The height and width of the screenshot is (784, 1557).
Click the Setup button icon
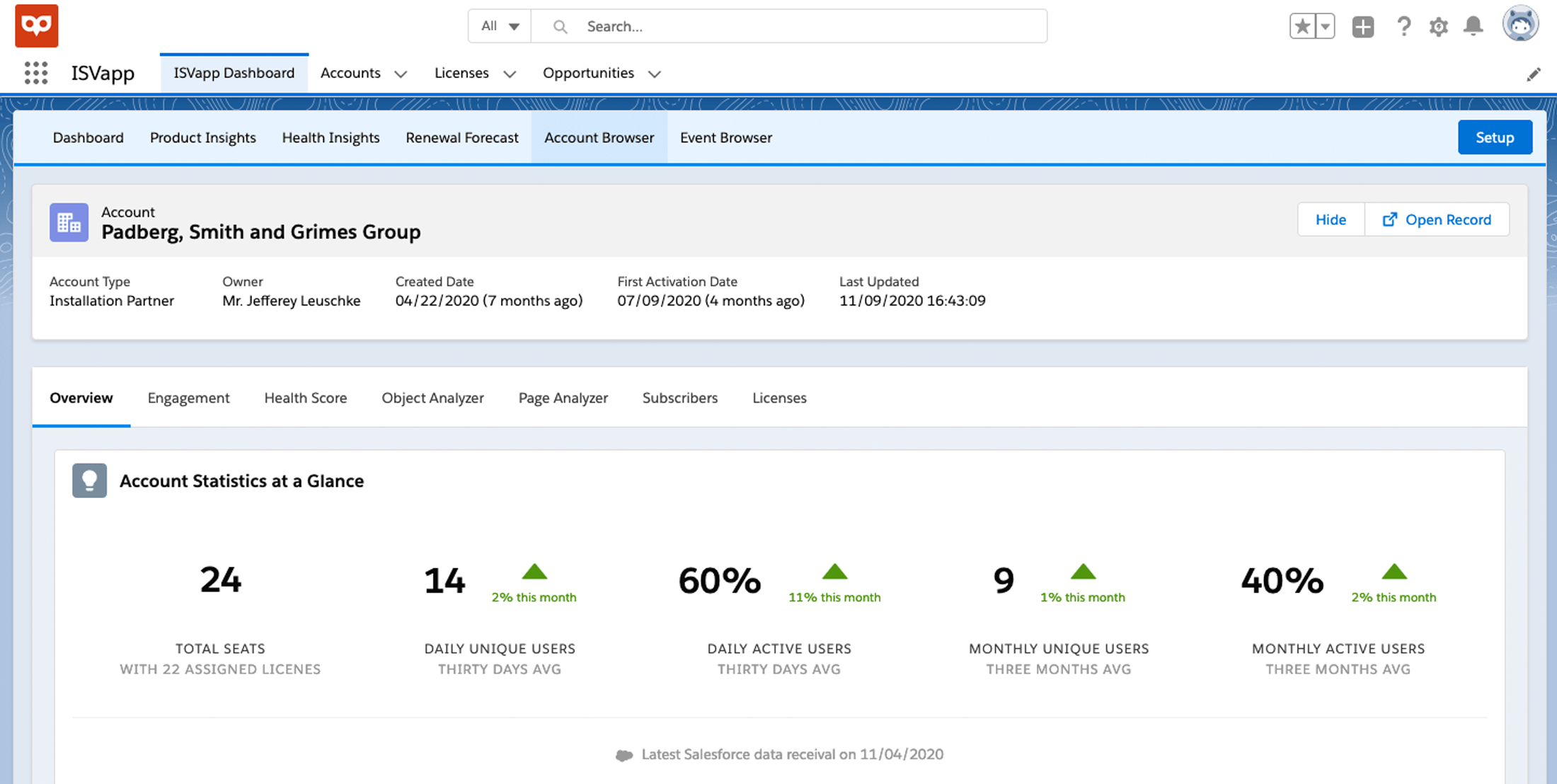[1495, 137]
